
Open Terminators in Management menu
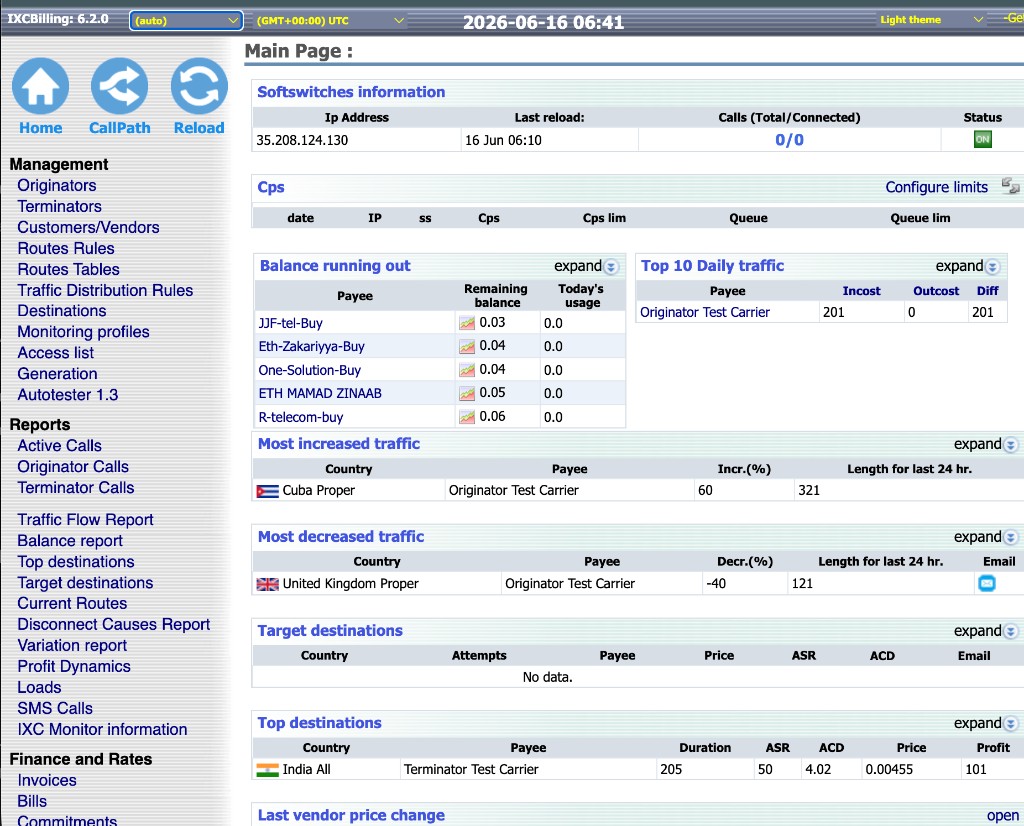pyautogui.click(x=59, y=206)
